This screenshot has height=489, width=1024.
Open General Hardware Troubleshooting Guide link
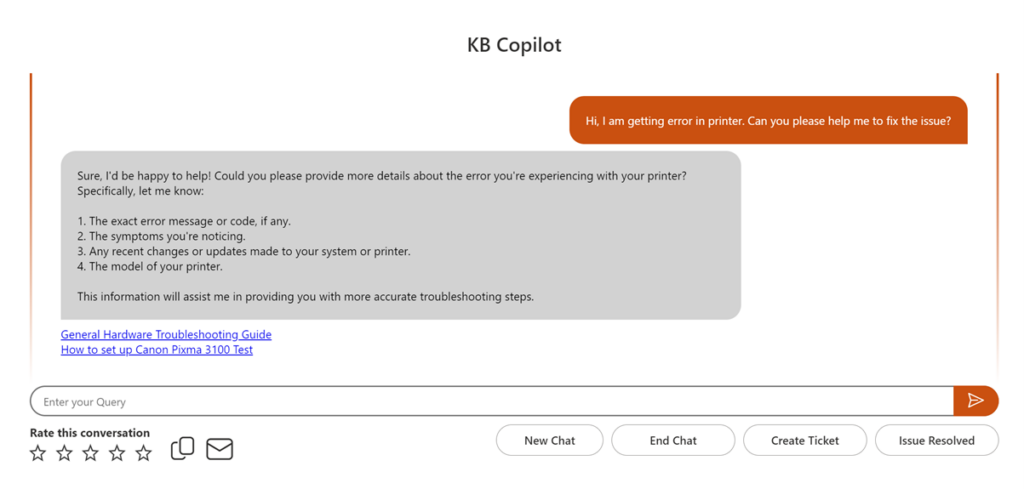tap(166, 334)
